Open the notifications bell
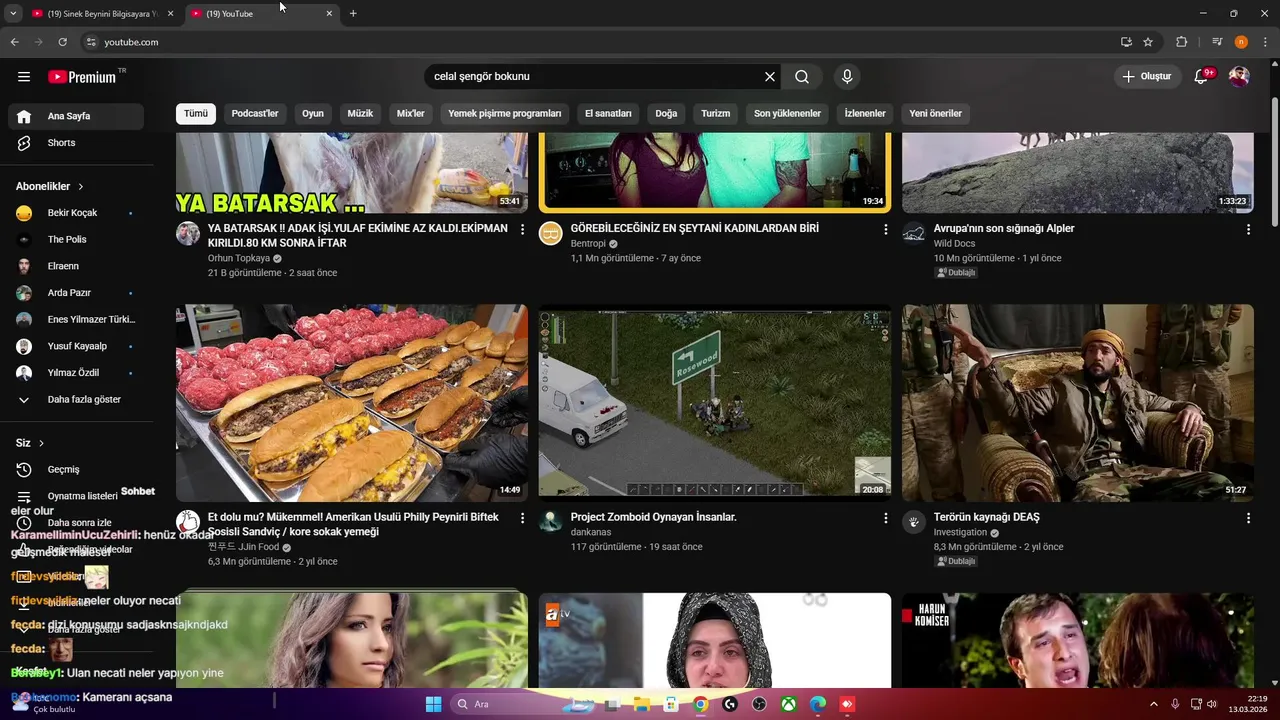Viewport: 1280px width, 720px height. click(x=1202, y=77)
